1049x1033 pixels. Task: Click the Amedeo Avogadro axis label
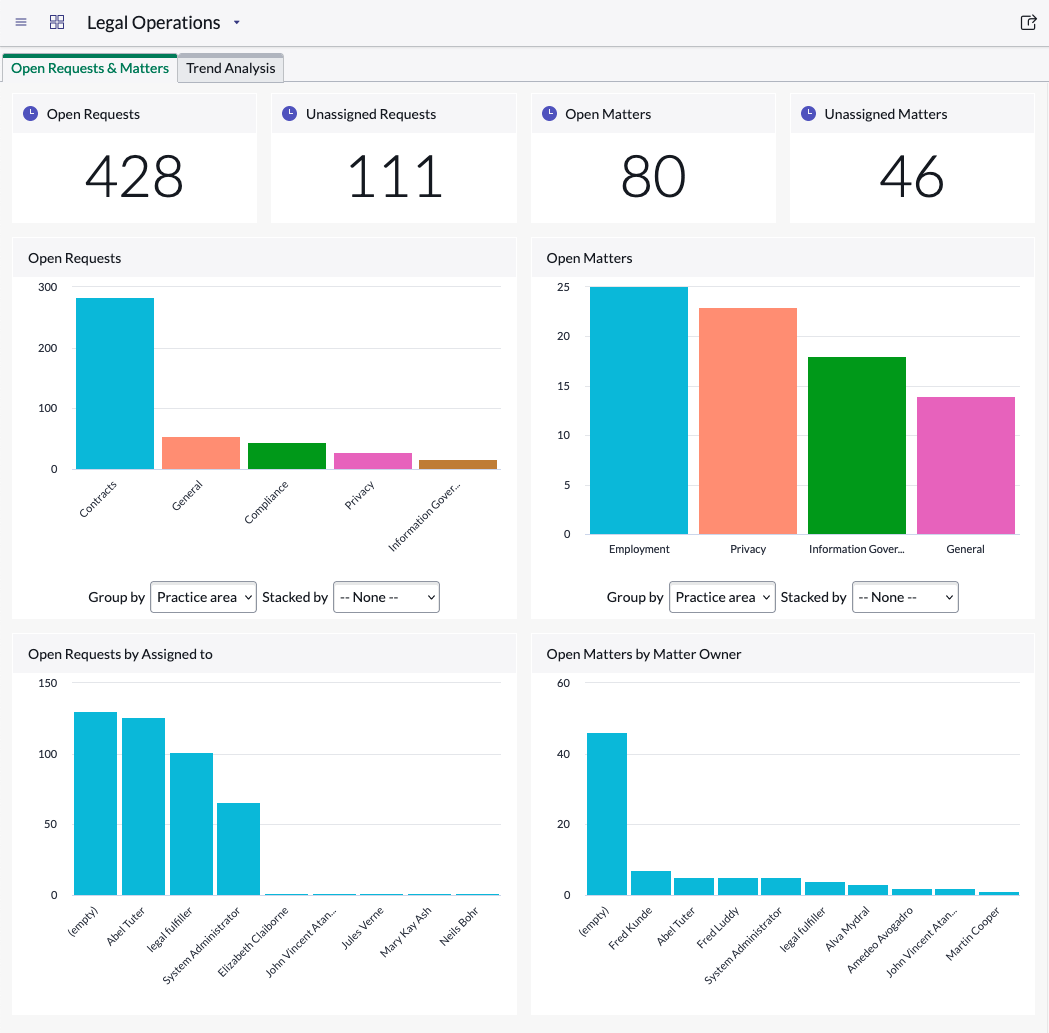(880, 940)
